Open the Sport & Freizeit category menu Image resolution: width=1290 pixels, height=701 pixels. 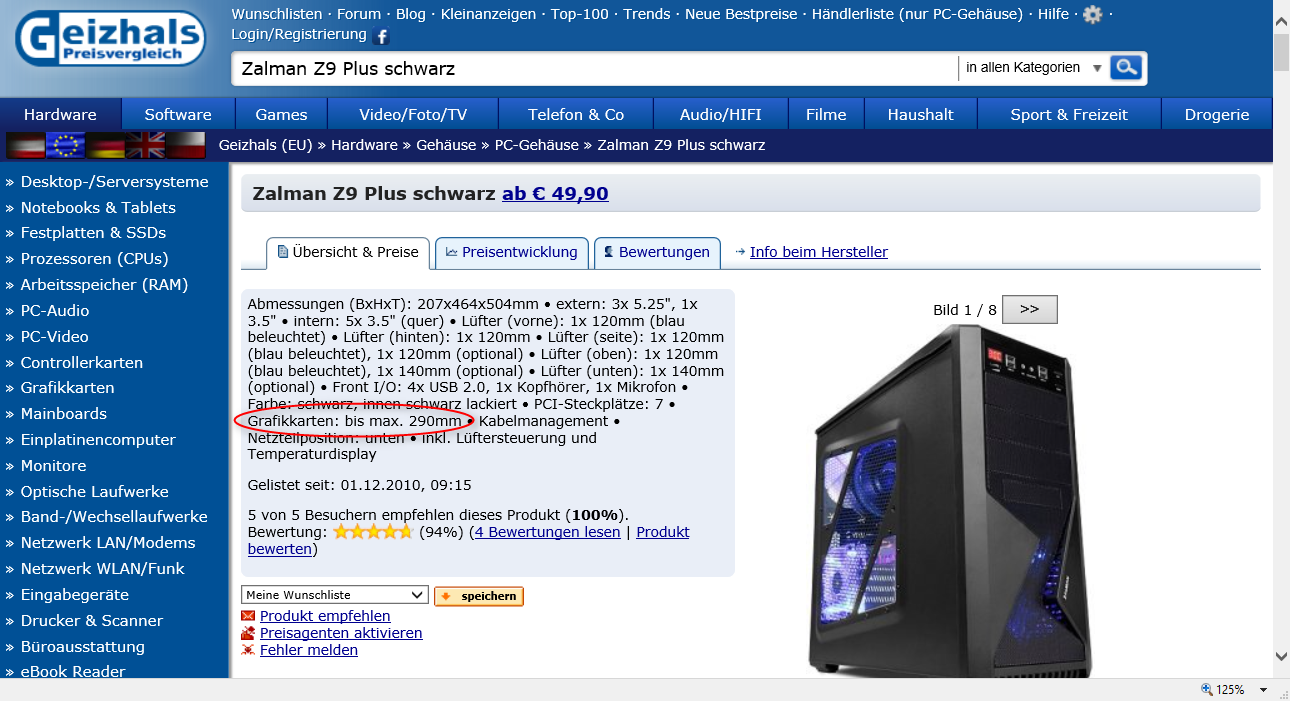tap(1069, 114)
